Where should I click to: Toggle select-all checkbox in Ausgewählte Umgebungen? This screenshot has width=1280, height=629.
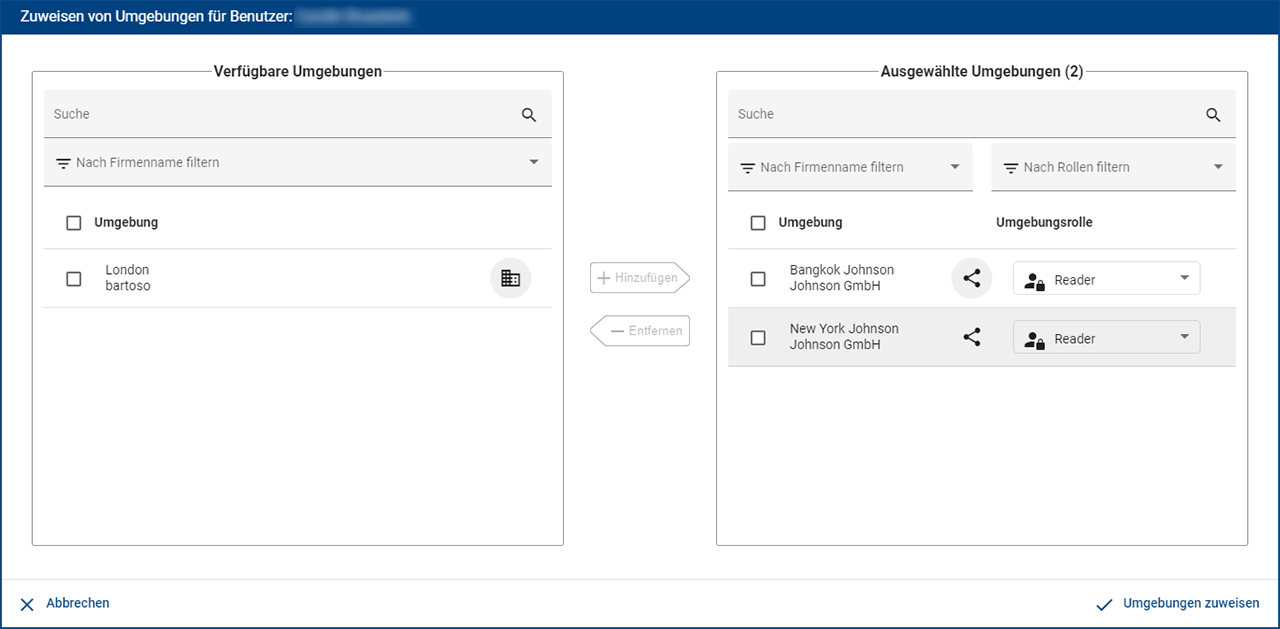[758, 223]
